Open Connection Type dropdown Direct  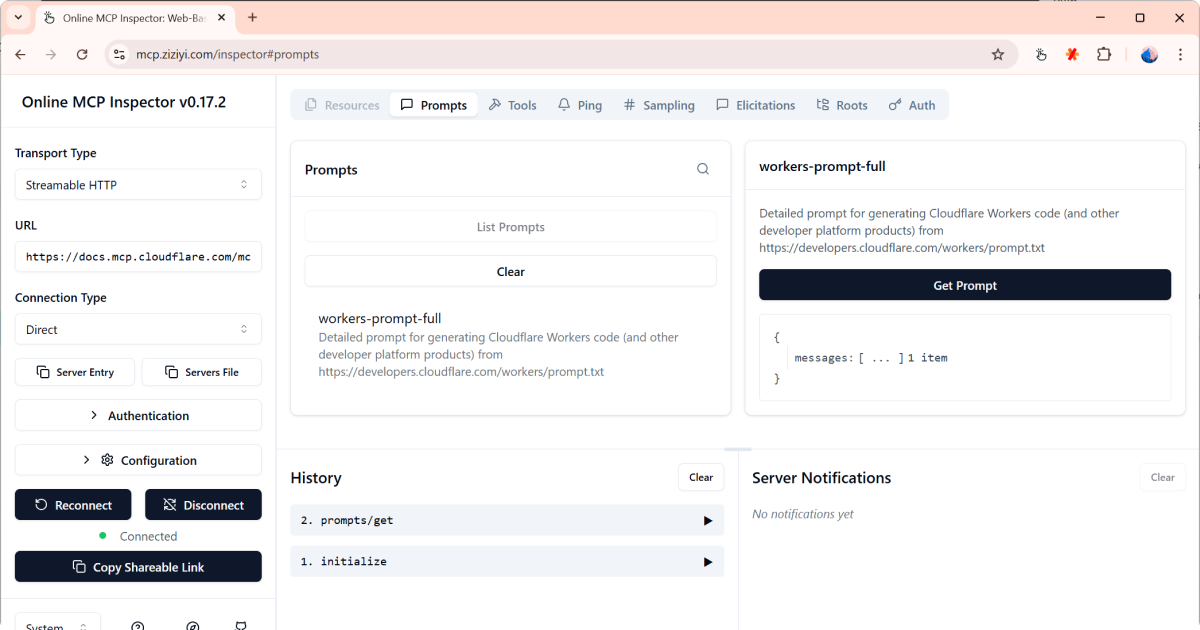point(138,329)
